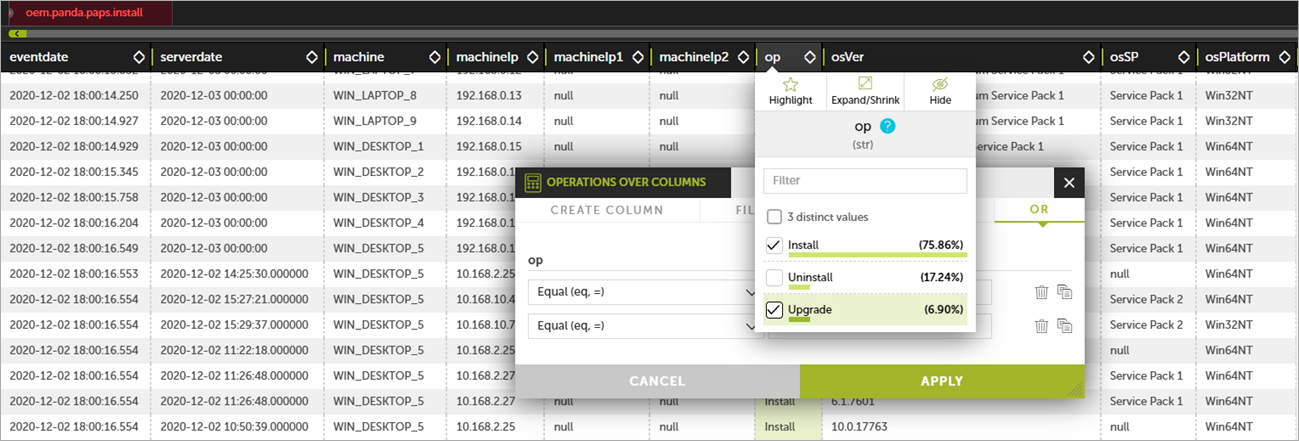Click the 10.0.17763 osVer cell
This screenshot has width=1299, height=441.
click(x=860, y=426)
